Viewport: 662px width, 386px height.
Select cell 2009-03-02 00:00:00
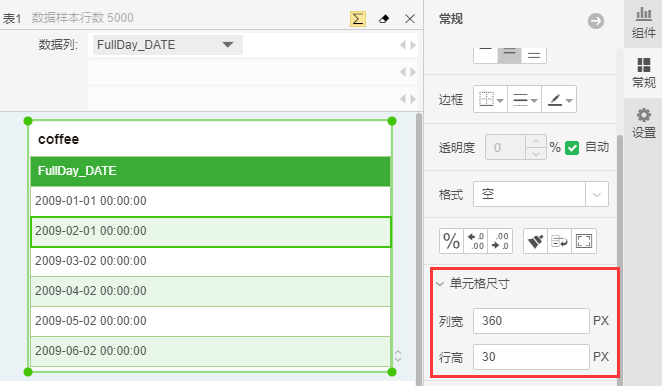point(210,261)
